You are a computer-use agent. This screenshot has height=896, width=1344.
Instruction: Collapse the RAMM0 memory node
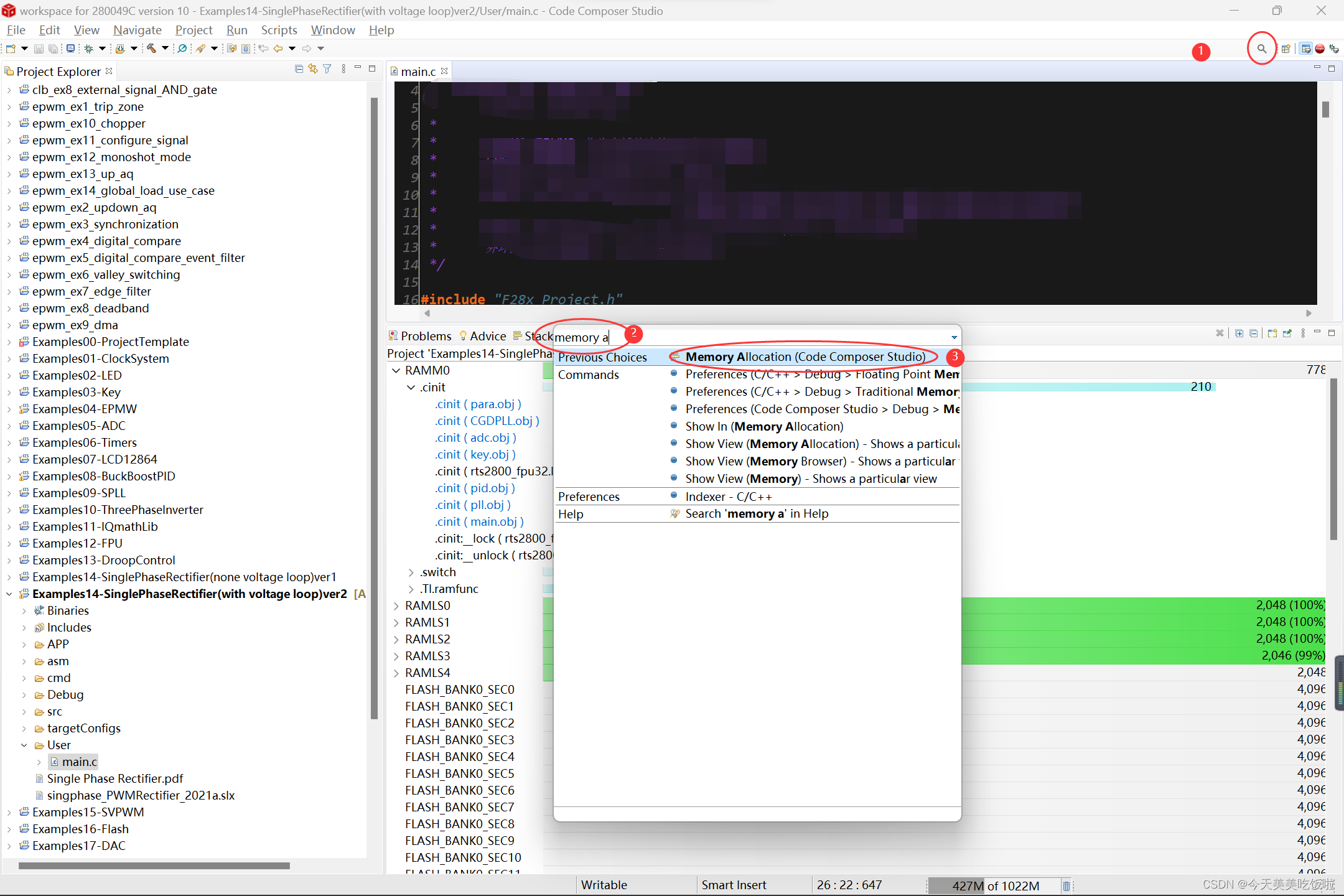point(396,370)
